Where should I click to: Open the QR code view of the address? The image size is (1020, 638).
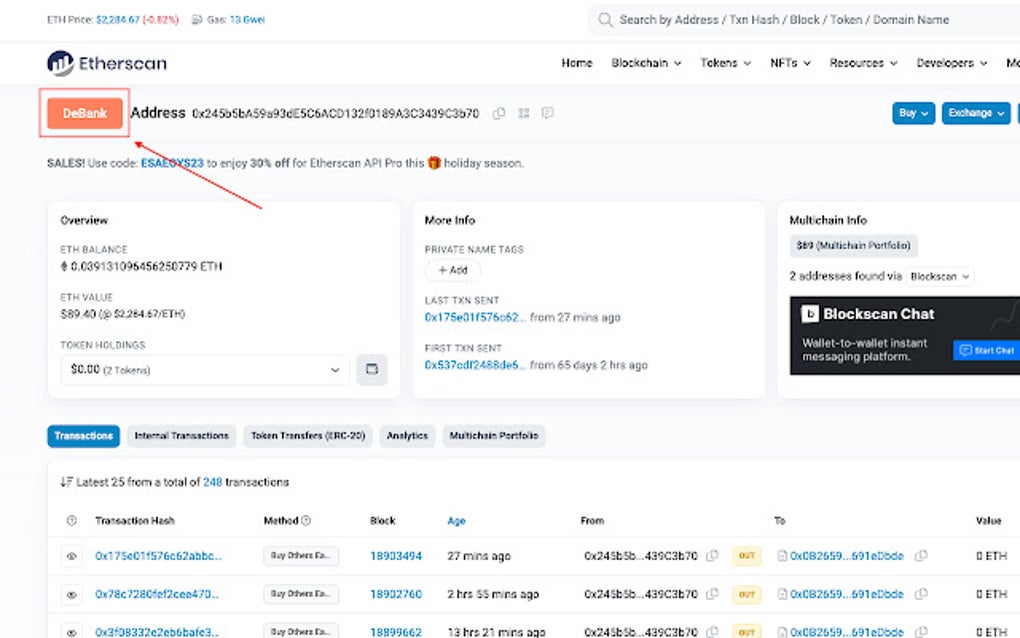(x=523, y=113)
